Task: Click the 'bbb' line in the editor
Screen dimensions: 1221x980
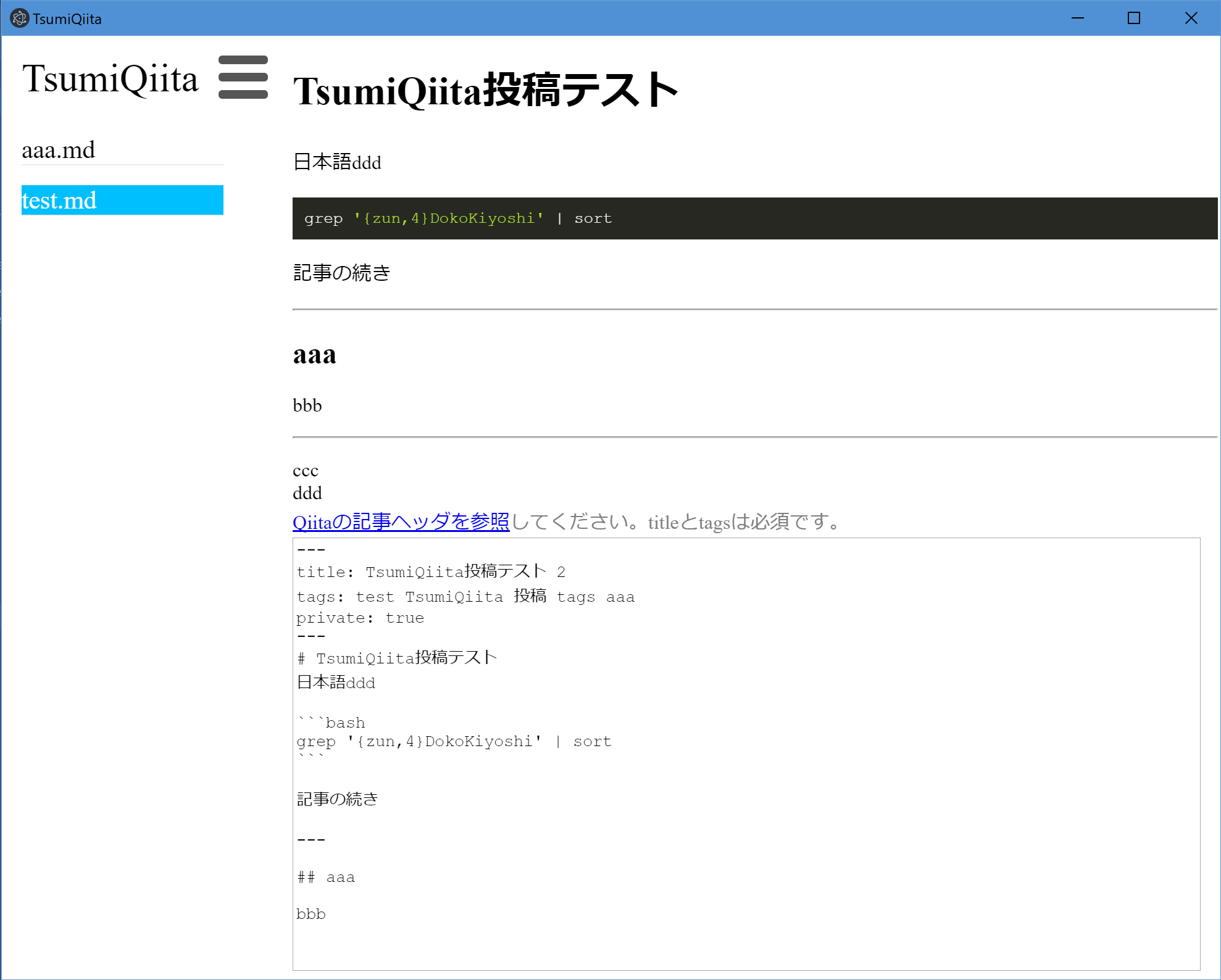Action: point(310,914)
